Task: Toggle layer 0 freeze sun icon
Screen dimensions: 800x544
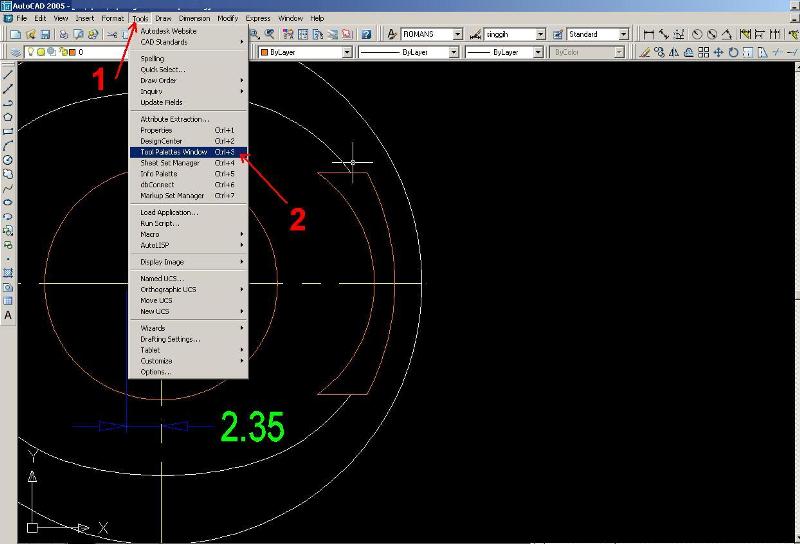Action: [41, 52]
